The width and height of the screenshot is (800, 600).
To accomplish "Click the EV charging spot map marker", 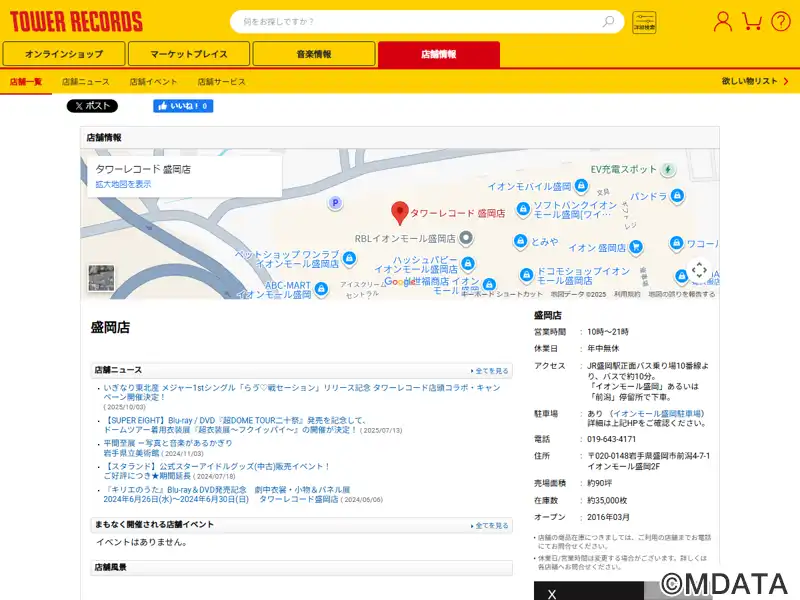I will click(668, 169).
